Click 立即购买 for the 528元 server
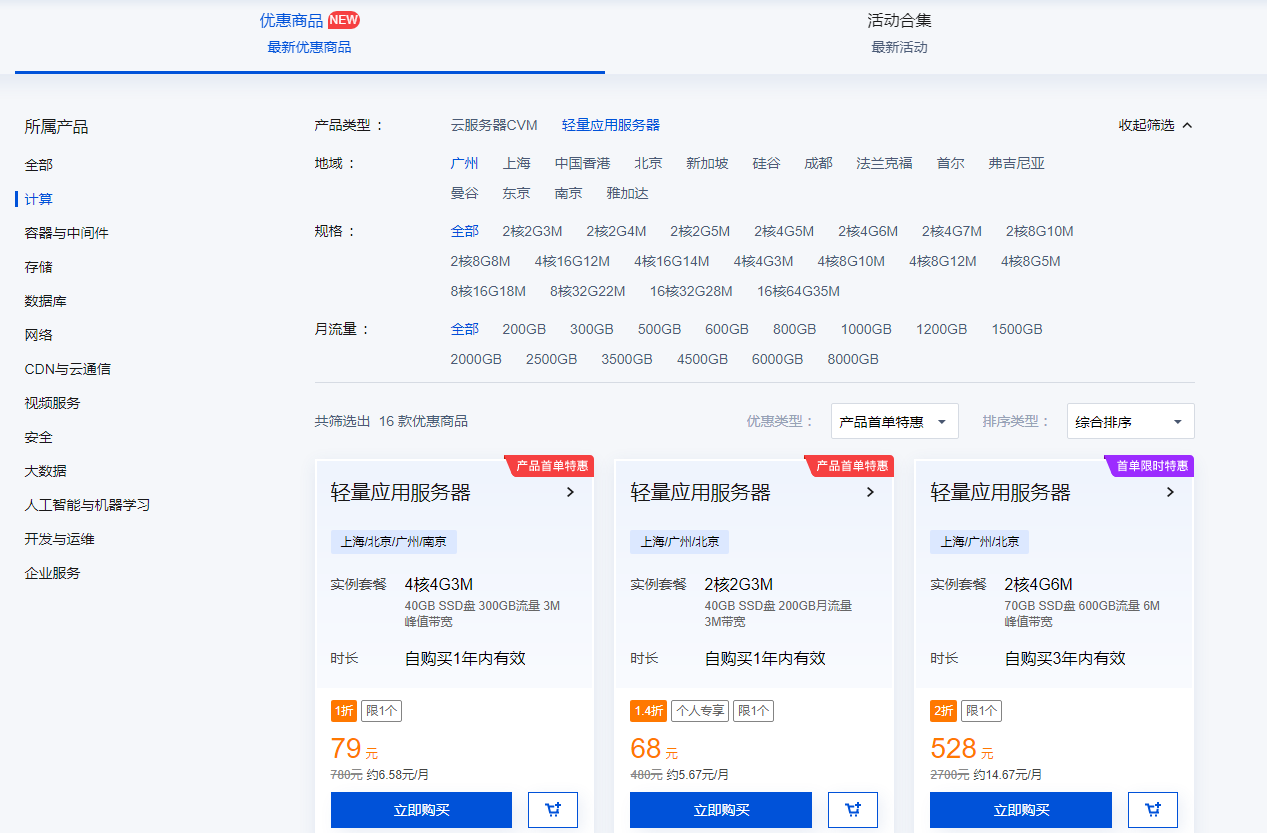Image resolution: width=1267 pixels, height=833 pixels. coord(1020,810)
